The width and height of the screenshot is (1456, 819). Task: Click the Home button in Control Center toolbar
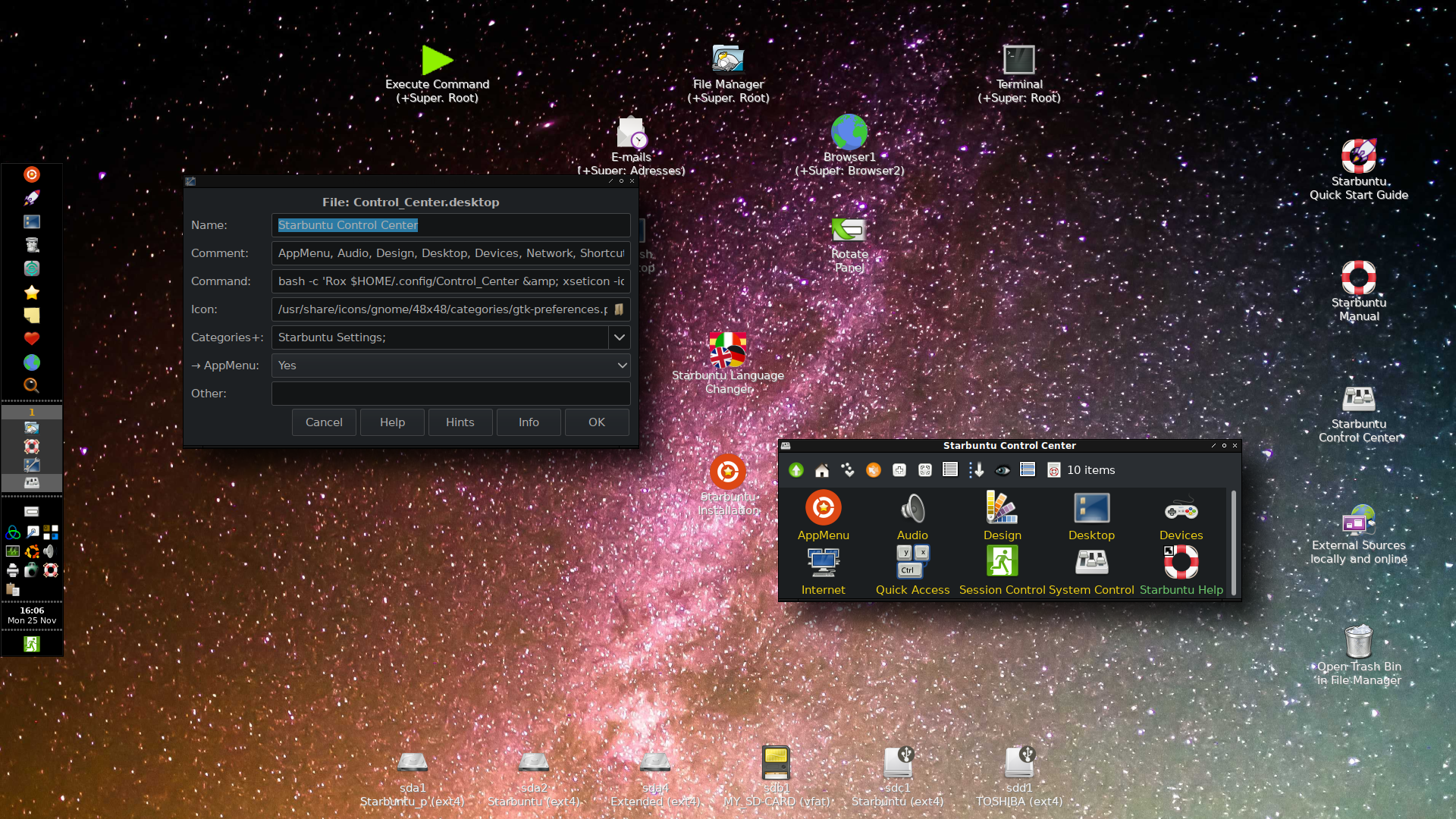tap(821, 470)
